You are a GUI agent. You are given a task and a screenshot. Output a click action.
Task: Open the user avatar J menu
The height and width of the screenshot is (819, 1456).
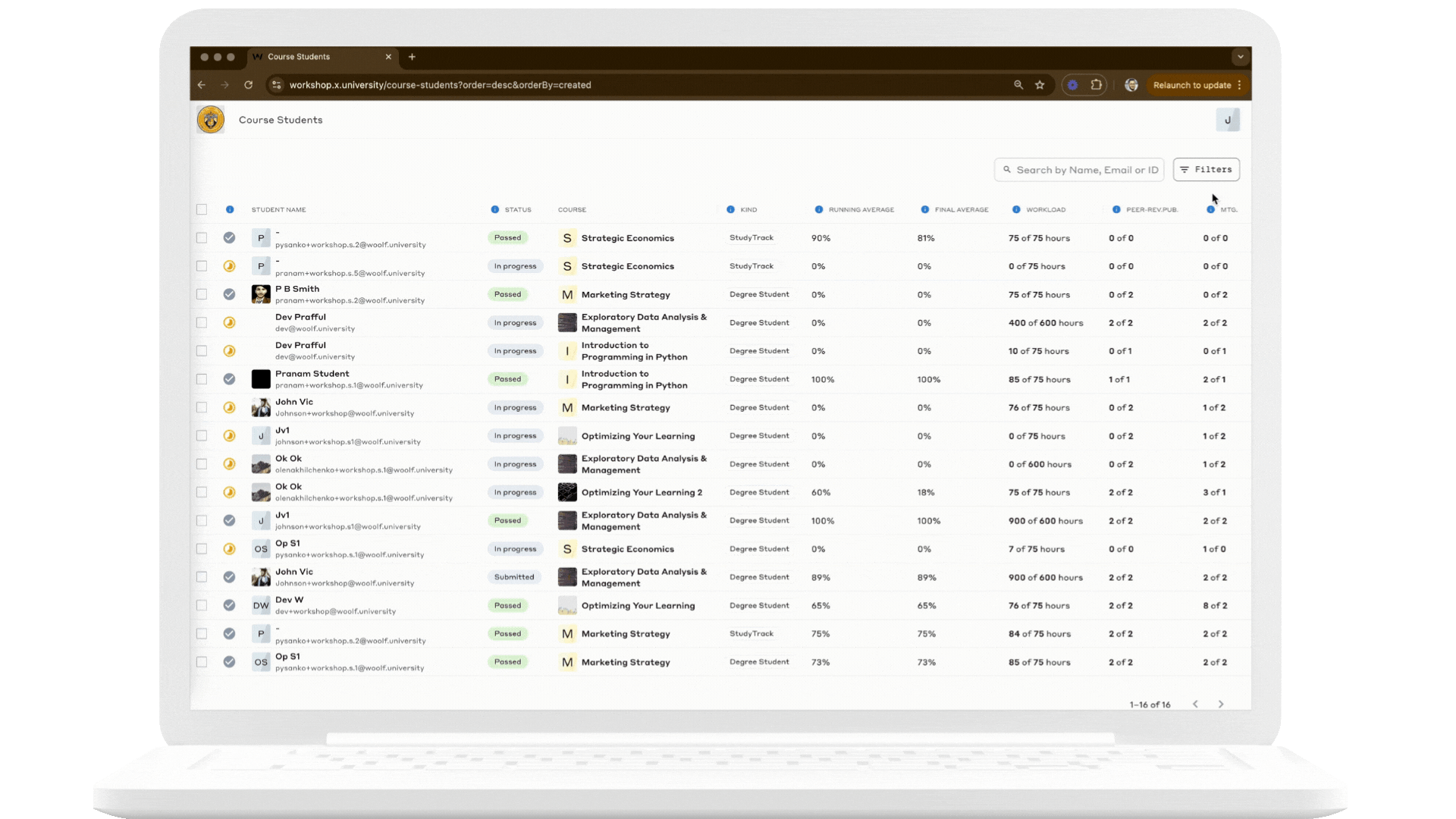(x=1227, y=120)
